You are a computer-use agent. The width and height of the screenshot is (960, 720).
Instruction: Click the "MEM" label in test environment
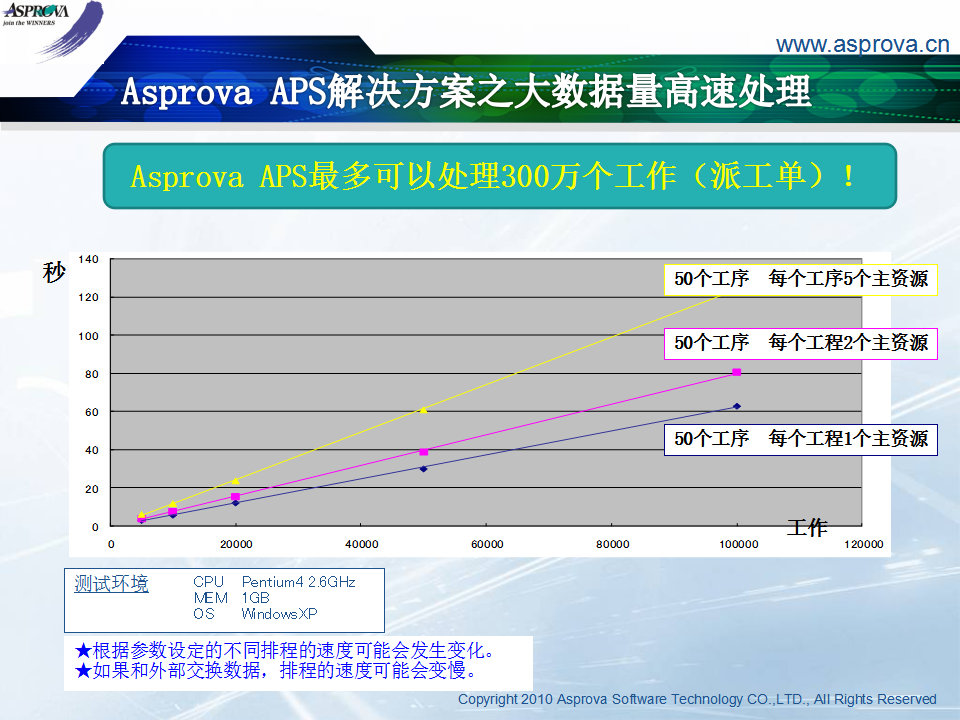pos(211,598)
